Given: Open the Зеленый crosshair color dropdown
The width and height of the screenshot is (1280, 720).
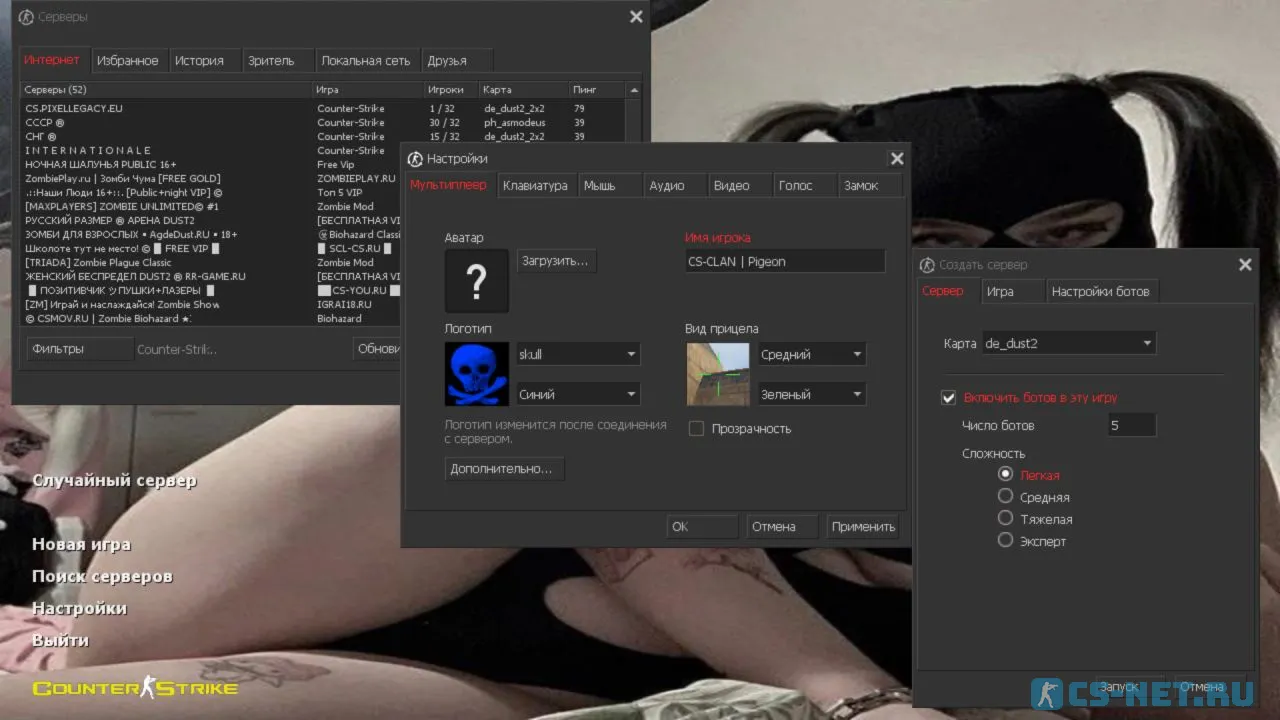Looking at the screenshot, I should coord(811,395).
